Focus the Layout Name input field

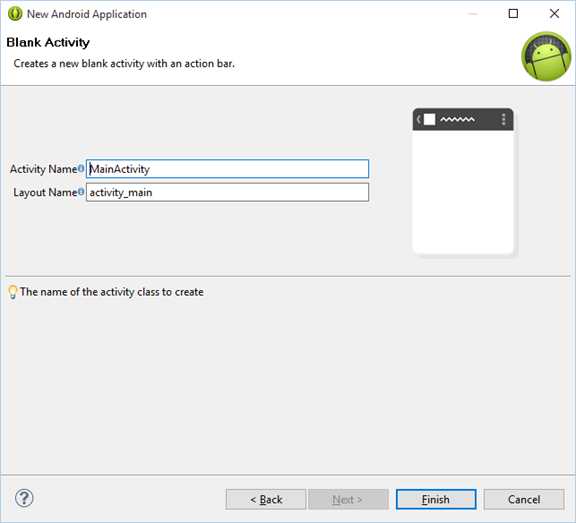[227, 192]
